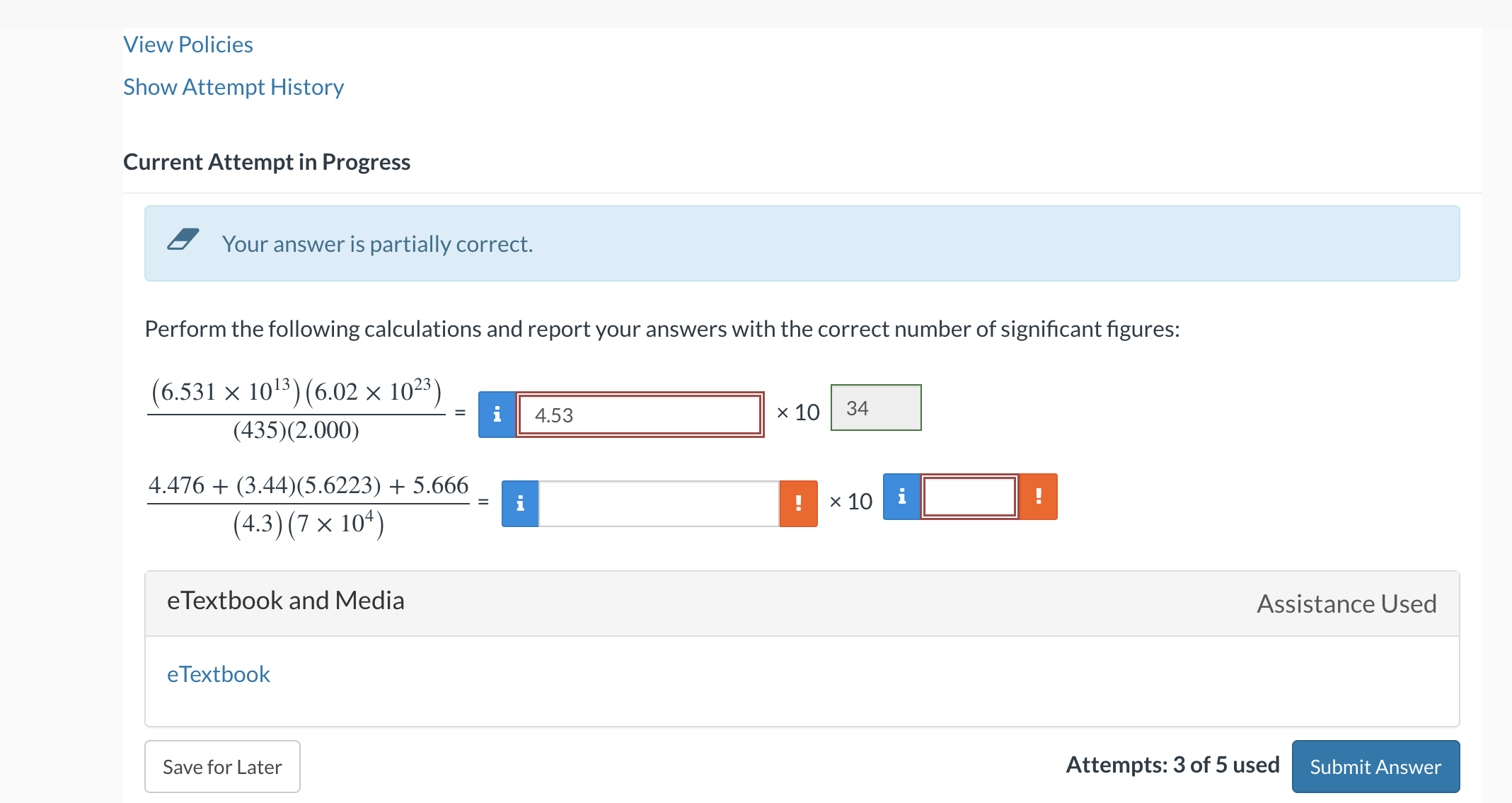Viewport: 1512px width, 803px height.
Task: Click the Assistance Used label
Action: tap(1346, 603)
